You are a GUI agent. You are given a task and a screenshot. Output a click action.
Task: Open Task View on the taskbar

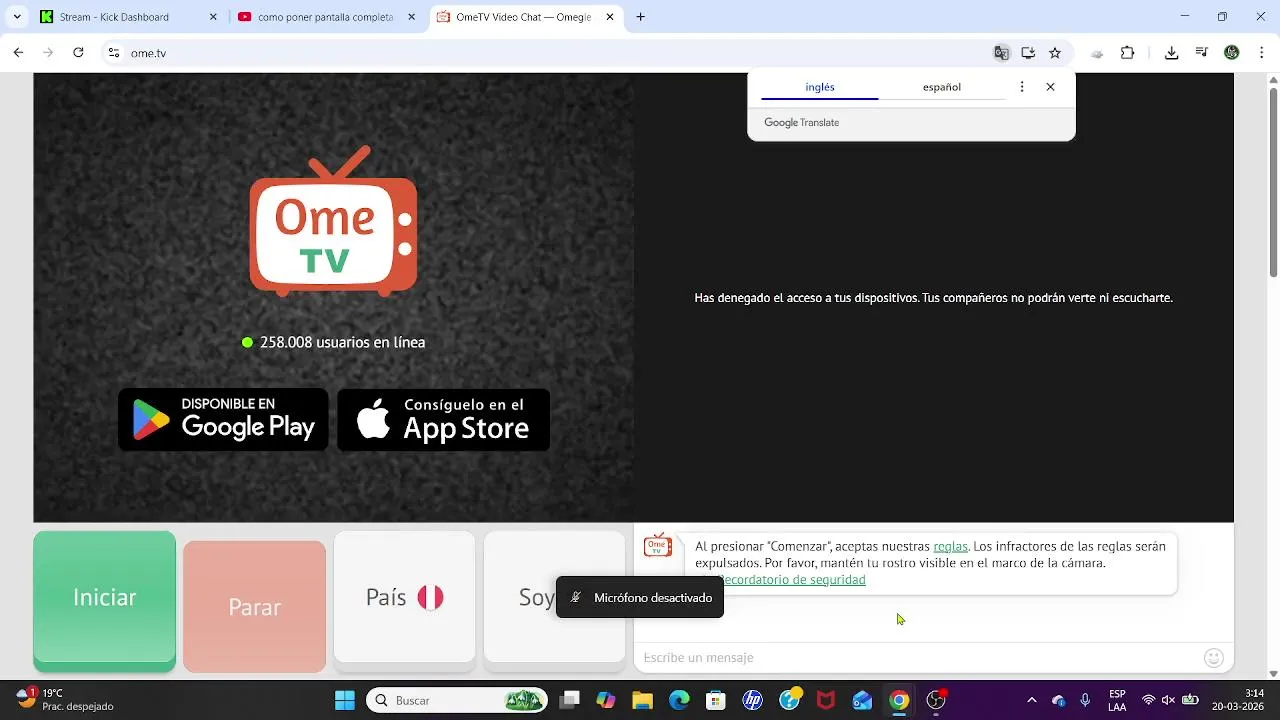(569, 700)
